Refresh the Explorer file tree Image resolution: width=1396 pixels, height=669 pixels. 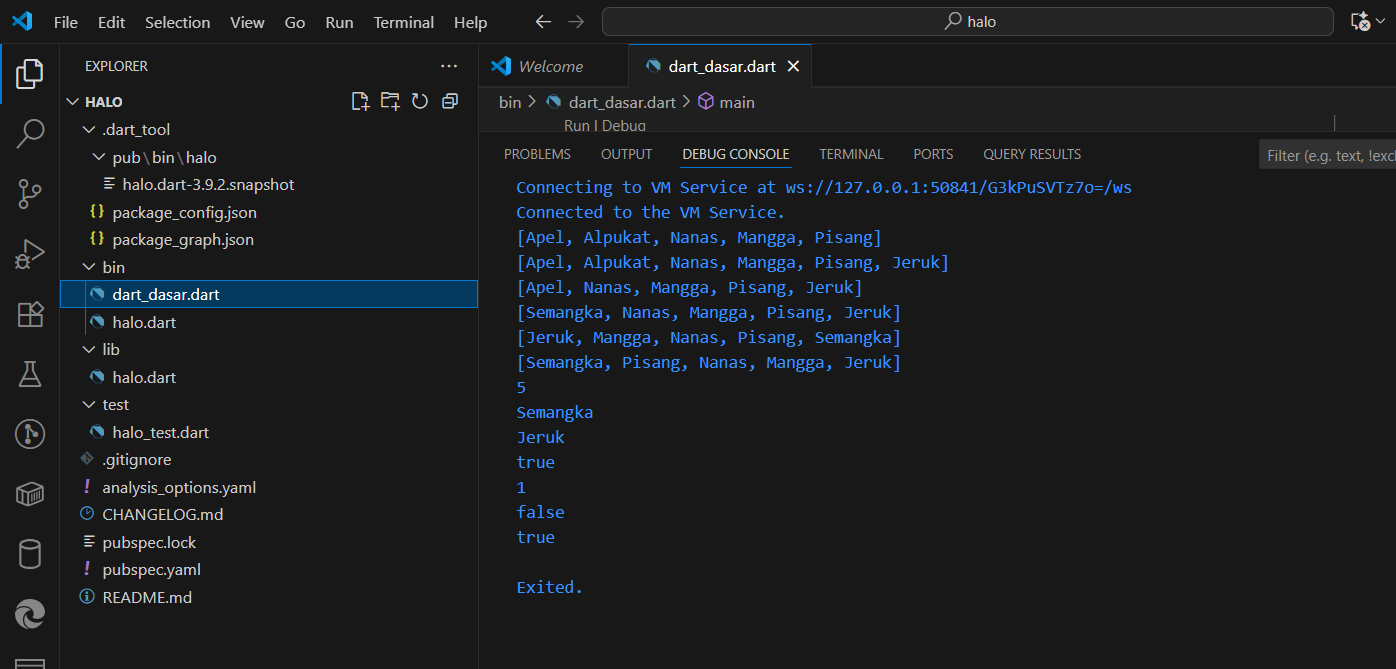click(420, 101)
